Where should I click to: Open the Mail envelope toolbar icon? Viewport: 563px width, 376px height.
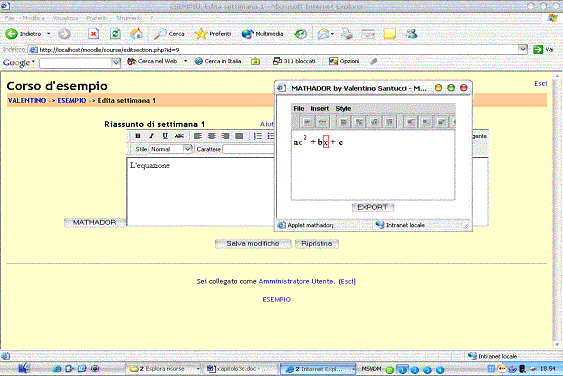pyautogui.click(x=323, y=34)
